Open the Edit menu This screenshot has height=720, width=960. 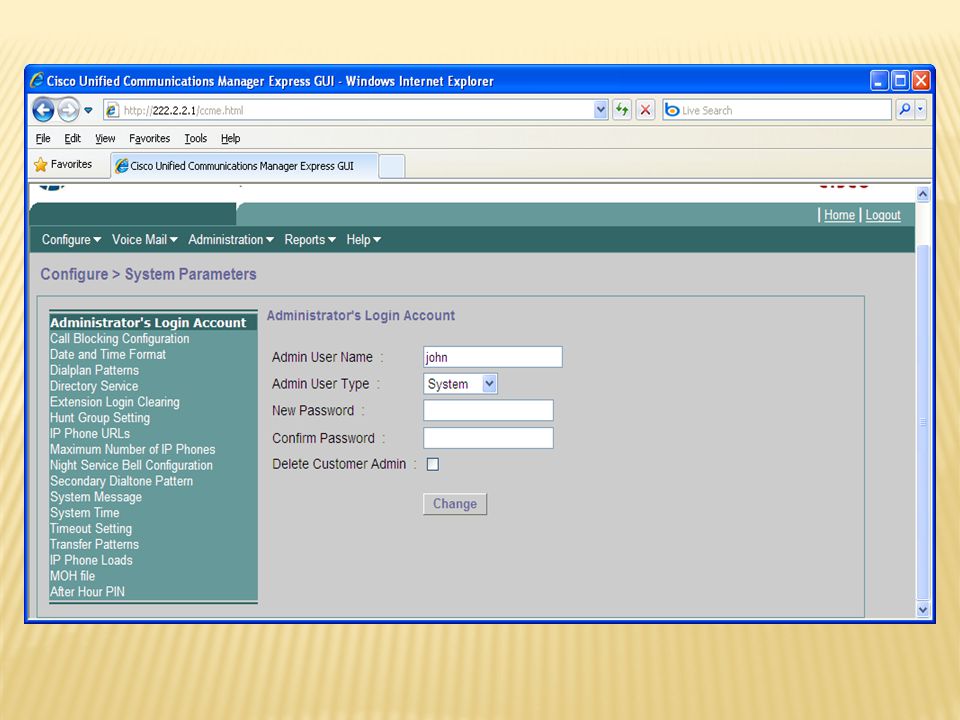tap(72, 138)
